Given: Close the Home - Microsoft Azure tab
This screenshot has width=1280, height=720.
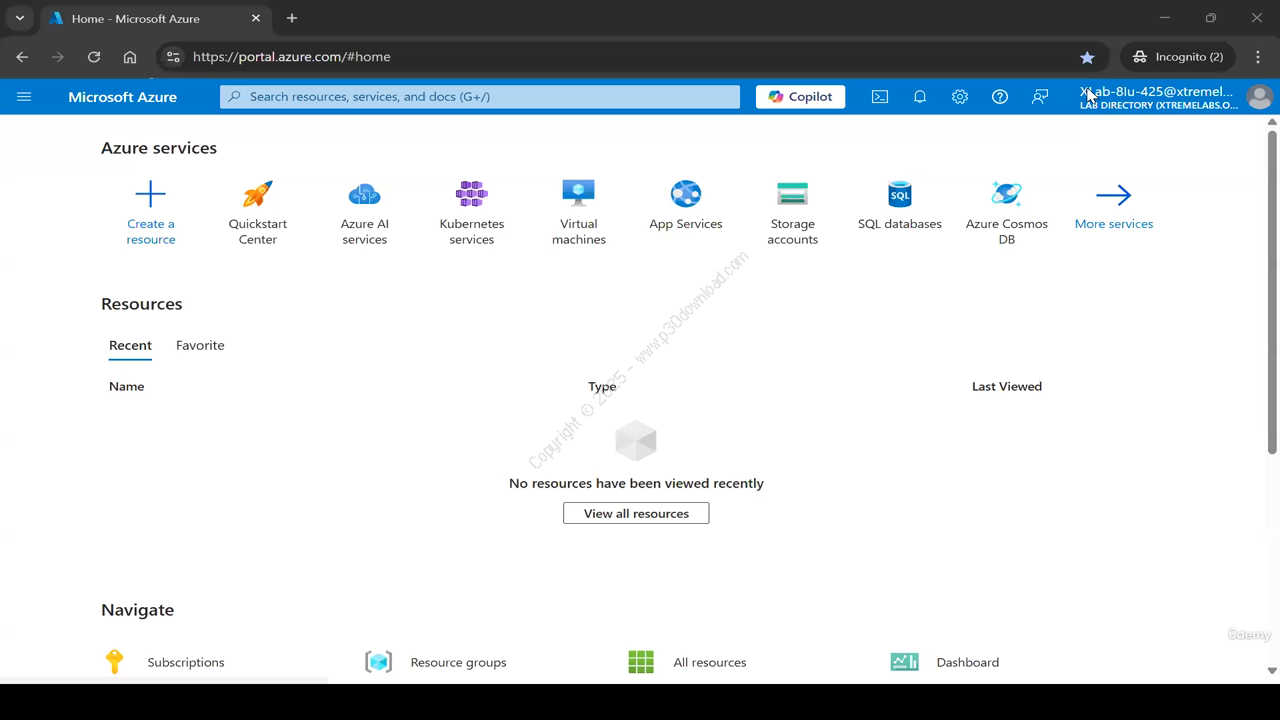Looking at the screenshot, I should point(256,18).
